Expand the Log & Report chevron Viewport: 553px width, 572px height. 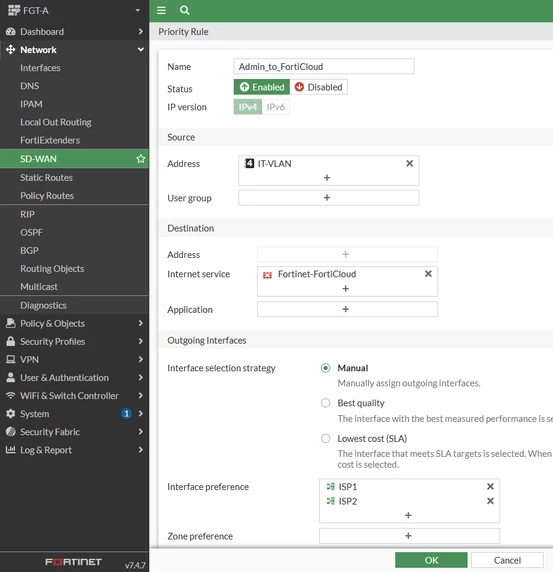point(140,450)
